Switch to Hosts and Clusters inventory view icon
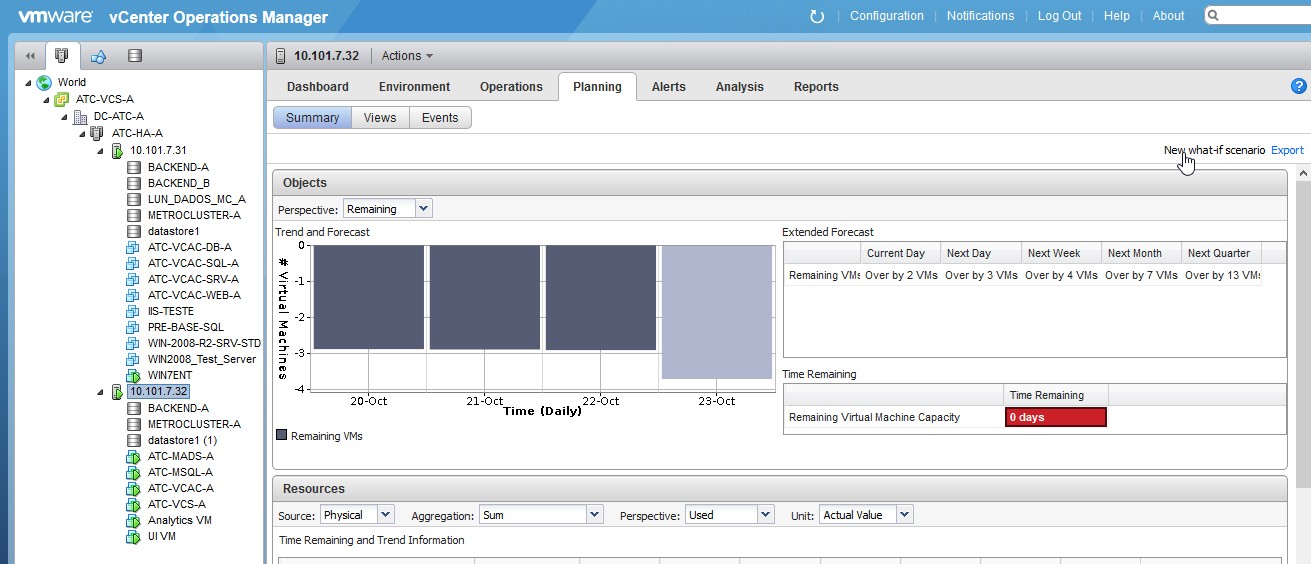This screenshot has width=1311, height=564. click(x=62, y=56)
